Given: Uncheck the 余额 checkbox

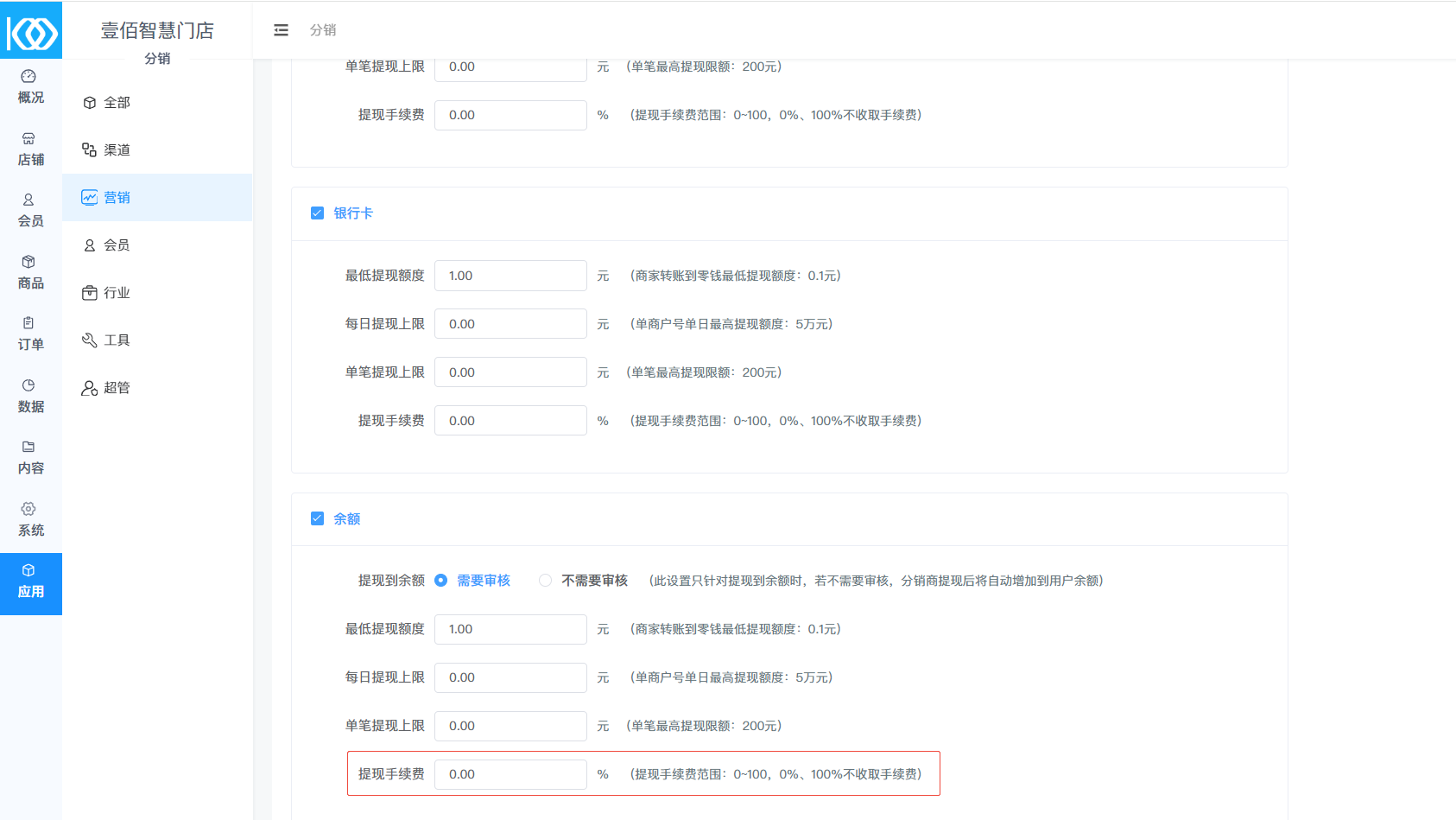Looking at the screenshot, I should [x=317, y=519].
